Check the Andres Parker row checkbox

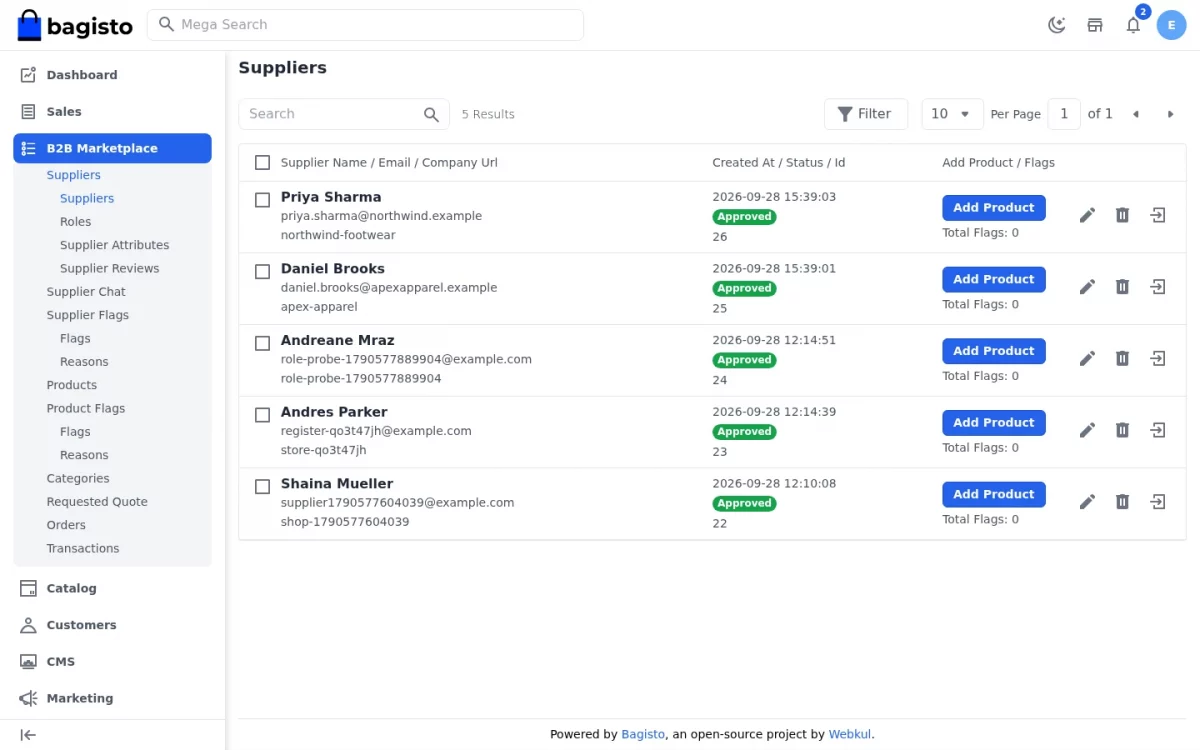click(262, 415)
